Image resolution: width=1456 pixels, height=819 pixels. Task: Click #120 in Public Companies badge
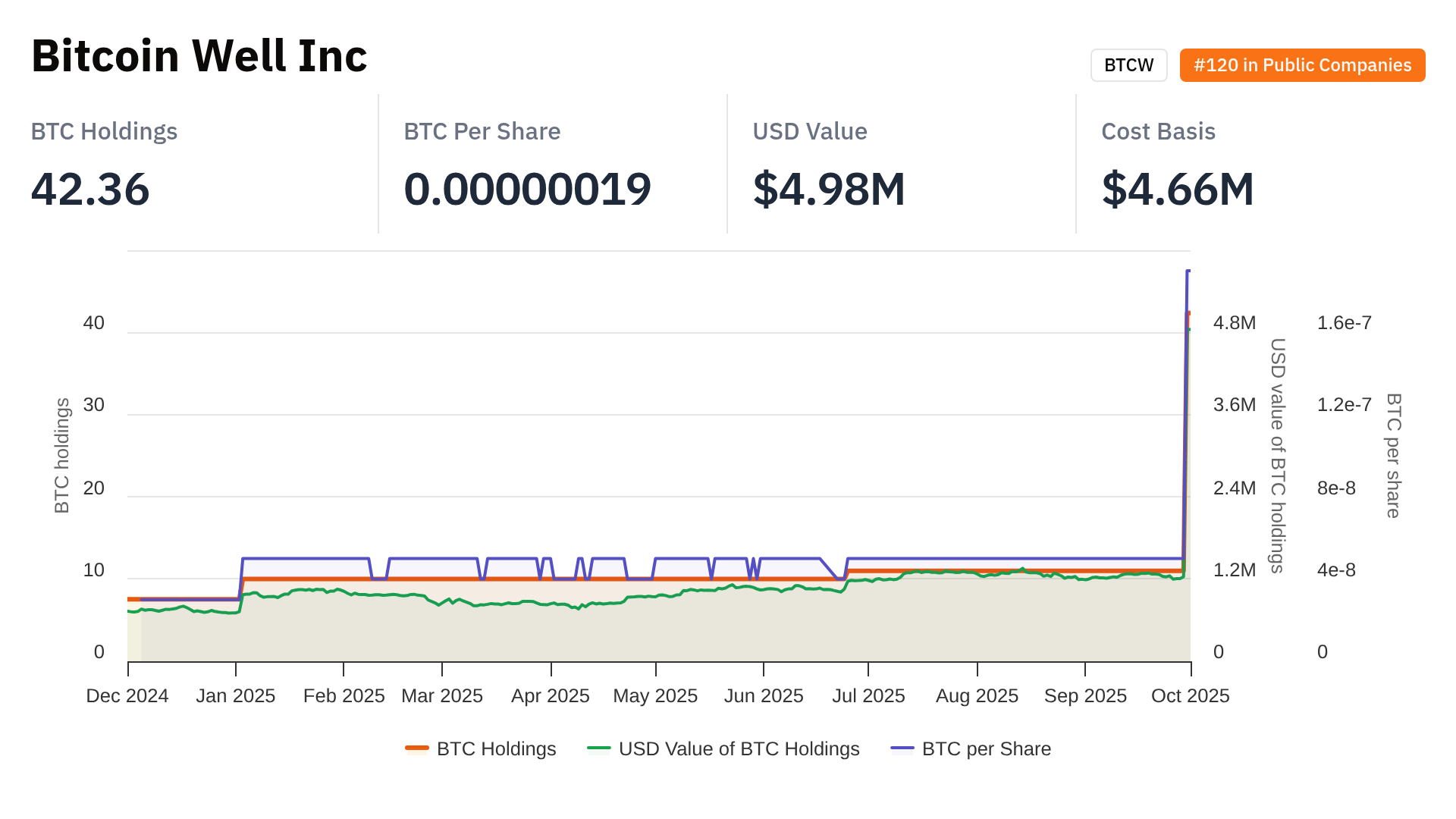(x=1302, y=65)
